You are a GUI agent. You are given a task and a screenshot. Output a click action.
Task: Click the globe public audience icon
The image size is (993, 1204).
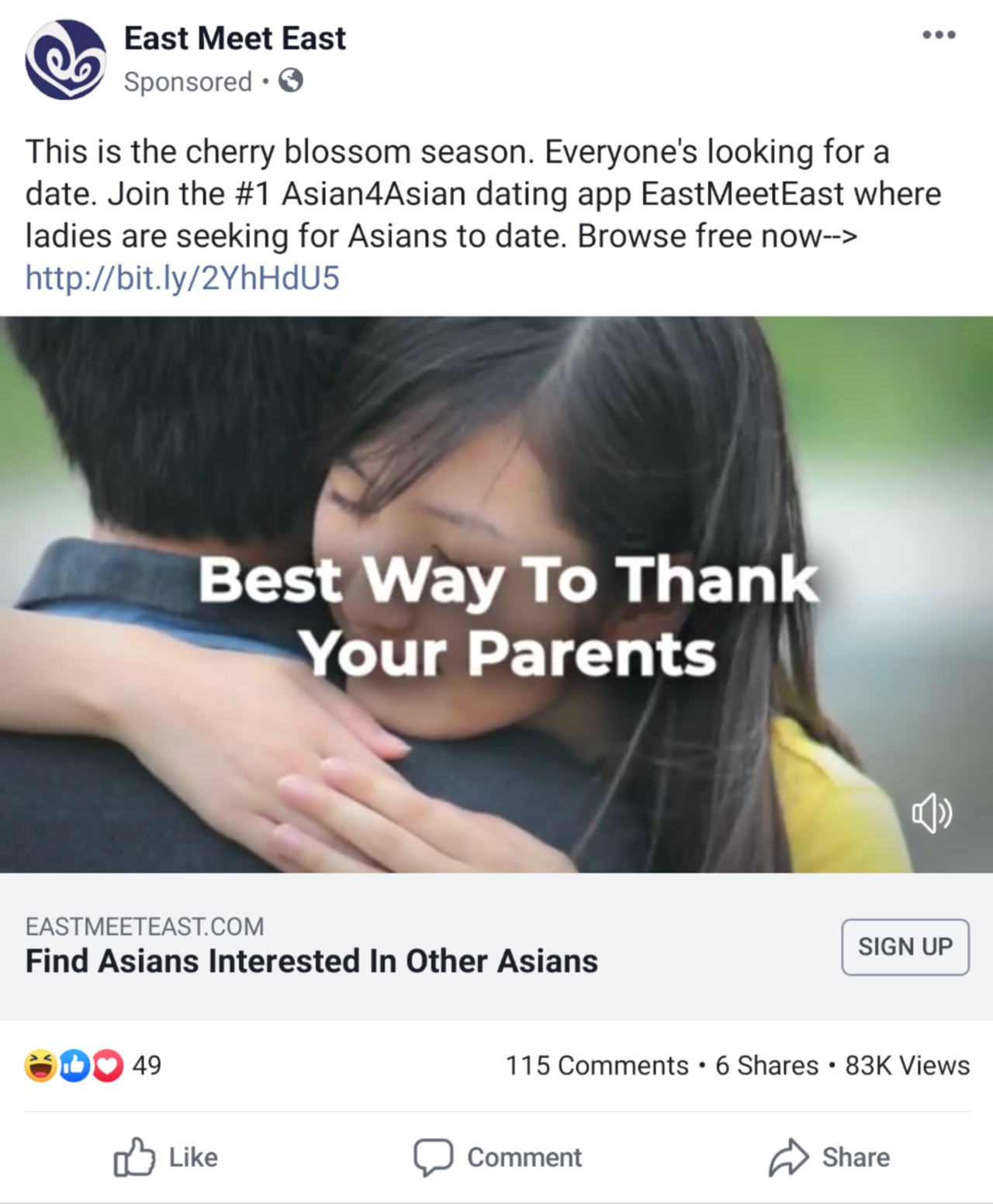tap(291, 81)
